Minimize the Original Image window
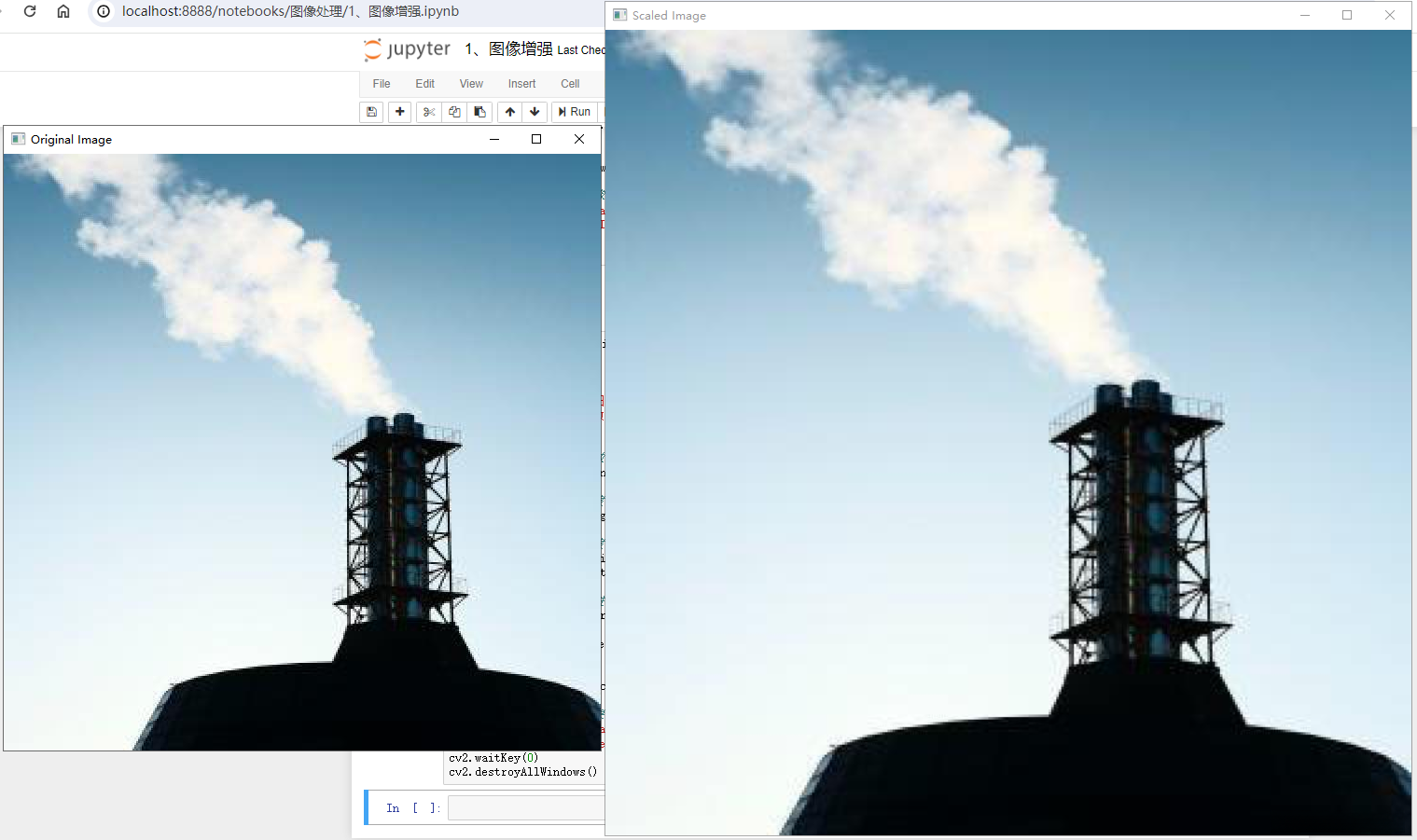The image size is (1417, 840). (x=494, y=139)
